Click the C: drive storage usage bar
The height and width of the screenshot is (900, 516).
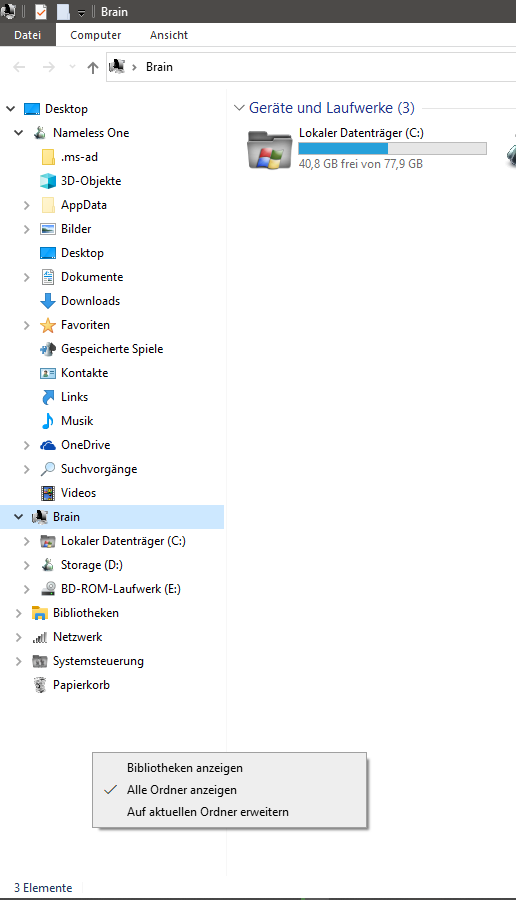point(393,149)
